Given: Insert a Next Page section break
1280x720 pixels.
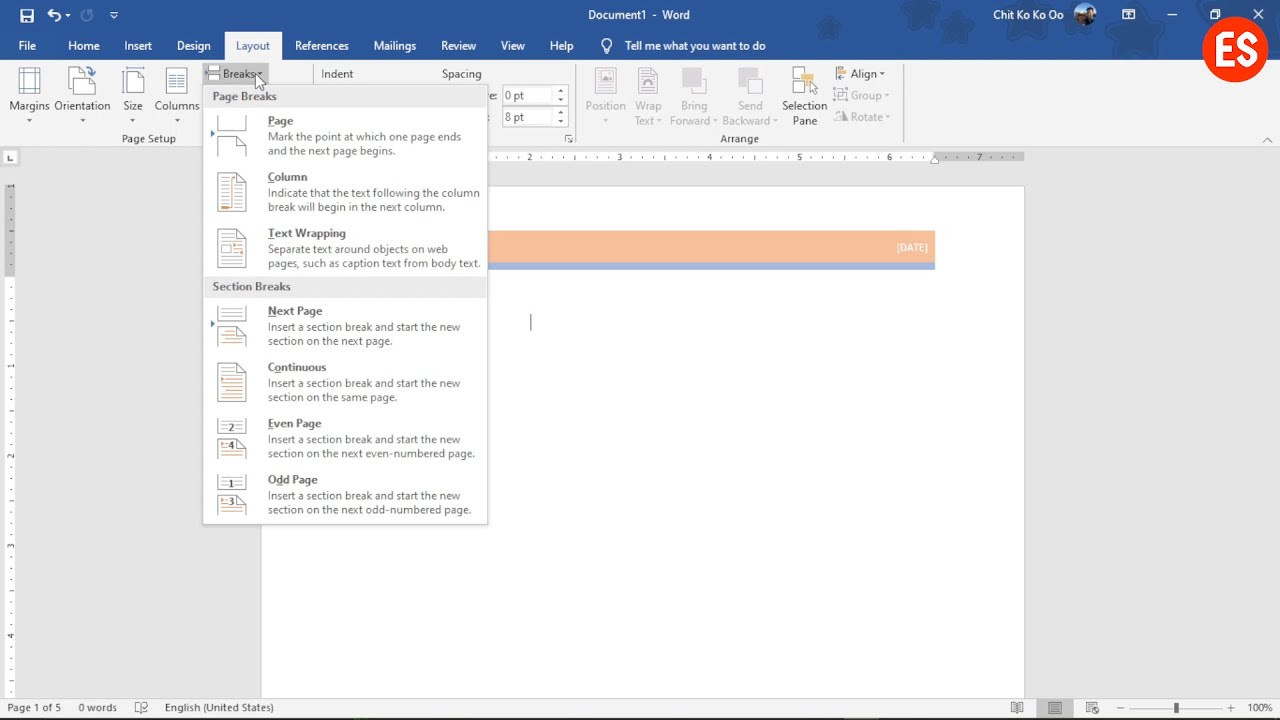Looking at the screenshot, I should pos(345,326).
